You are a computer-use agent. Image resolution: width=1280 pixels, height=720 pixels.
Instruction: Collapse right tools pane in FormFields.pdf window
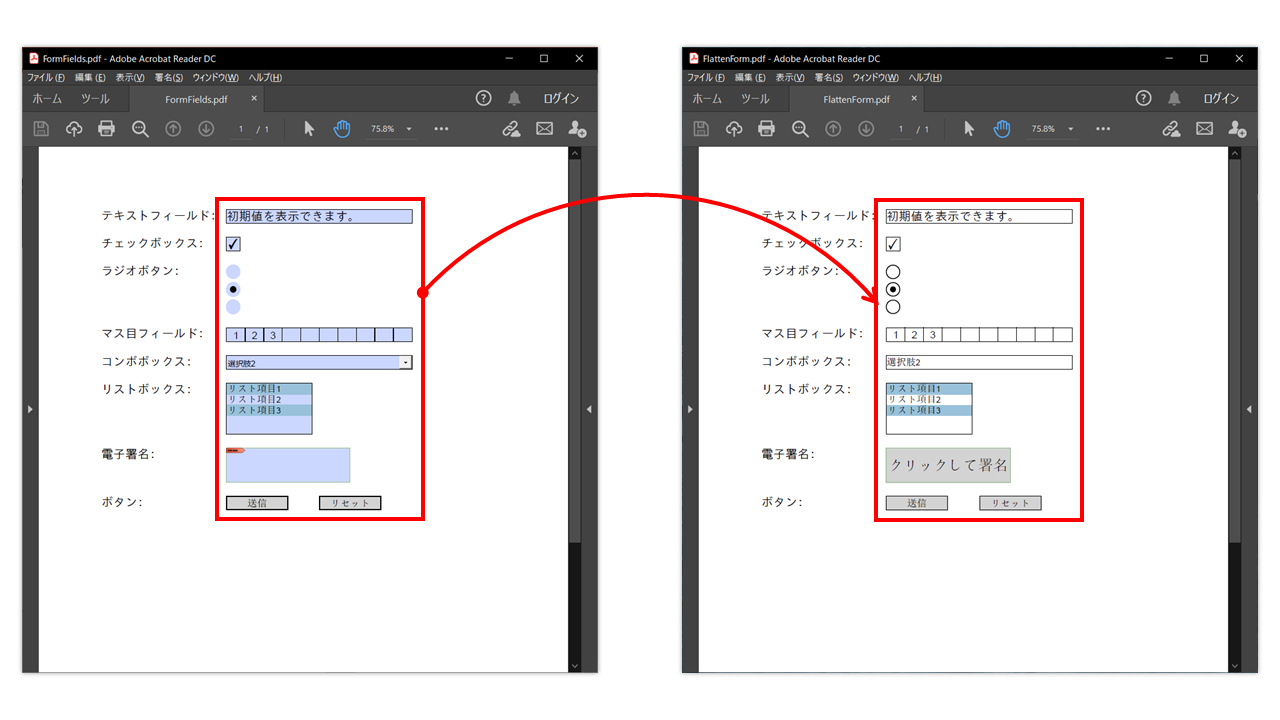pos(589,409)
